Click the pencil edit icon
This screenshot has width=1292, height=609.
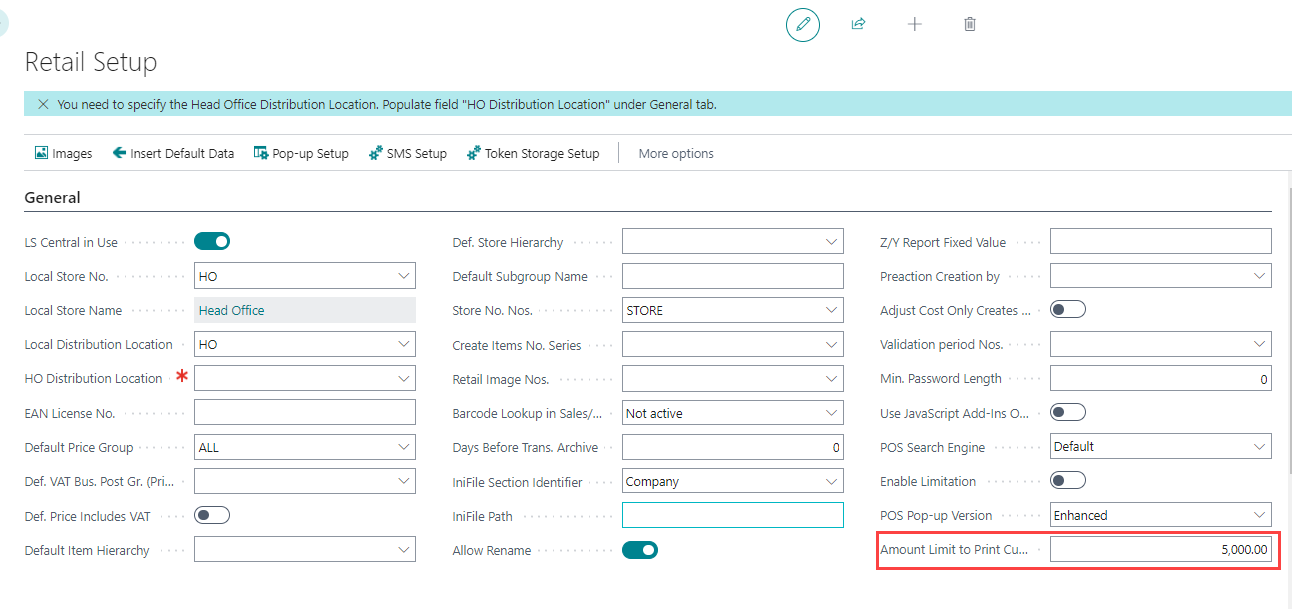click(x=803, y=24)
